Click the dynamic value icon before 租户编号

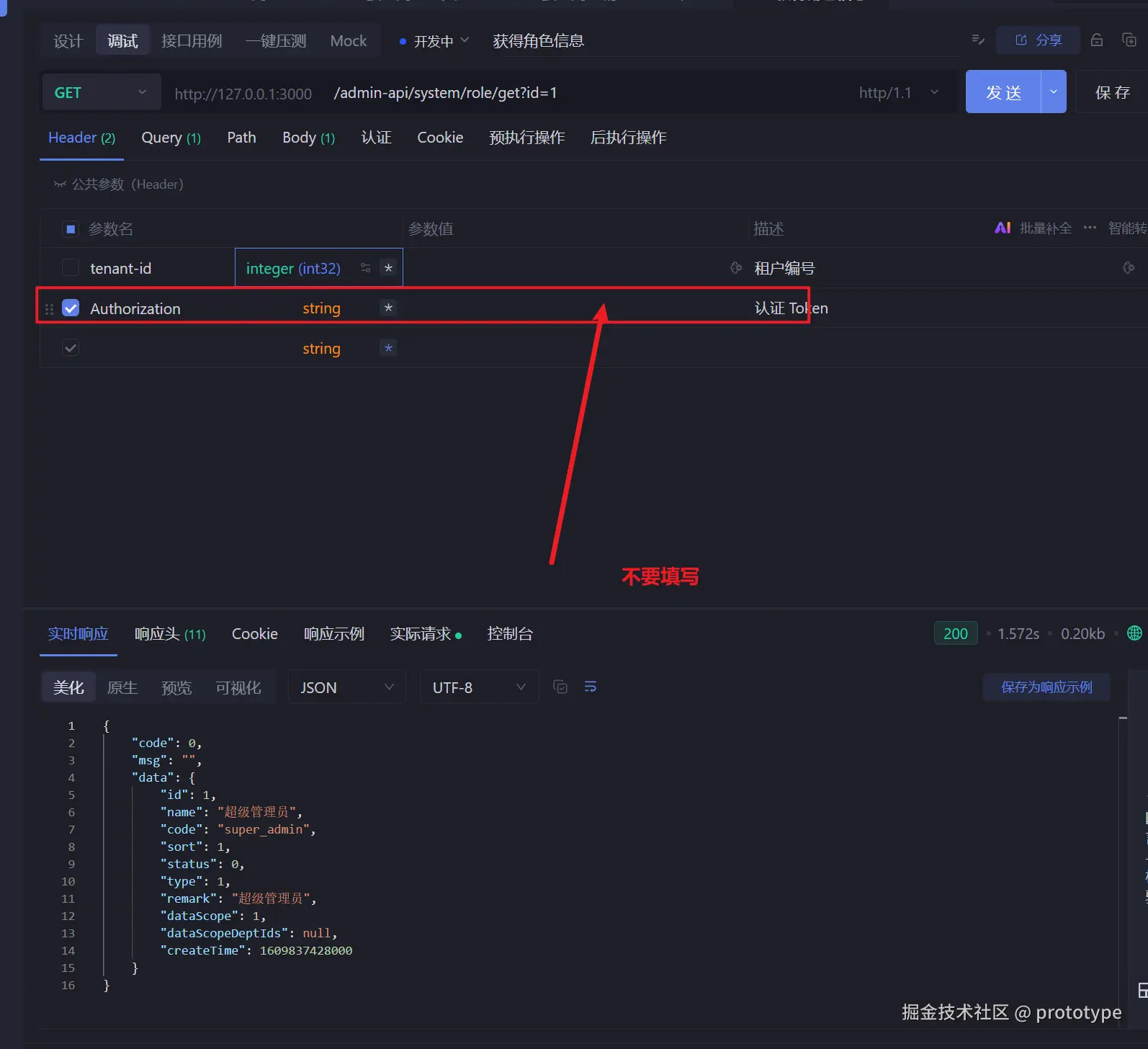click(x=736, y=268)
